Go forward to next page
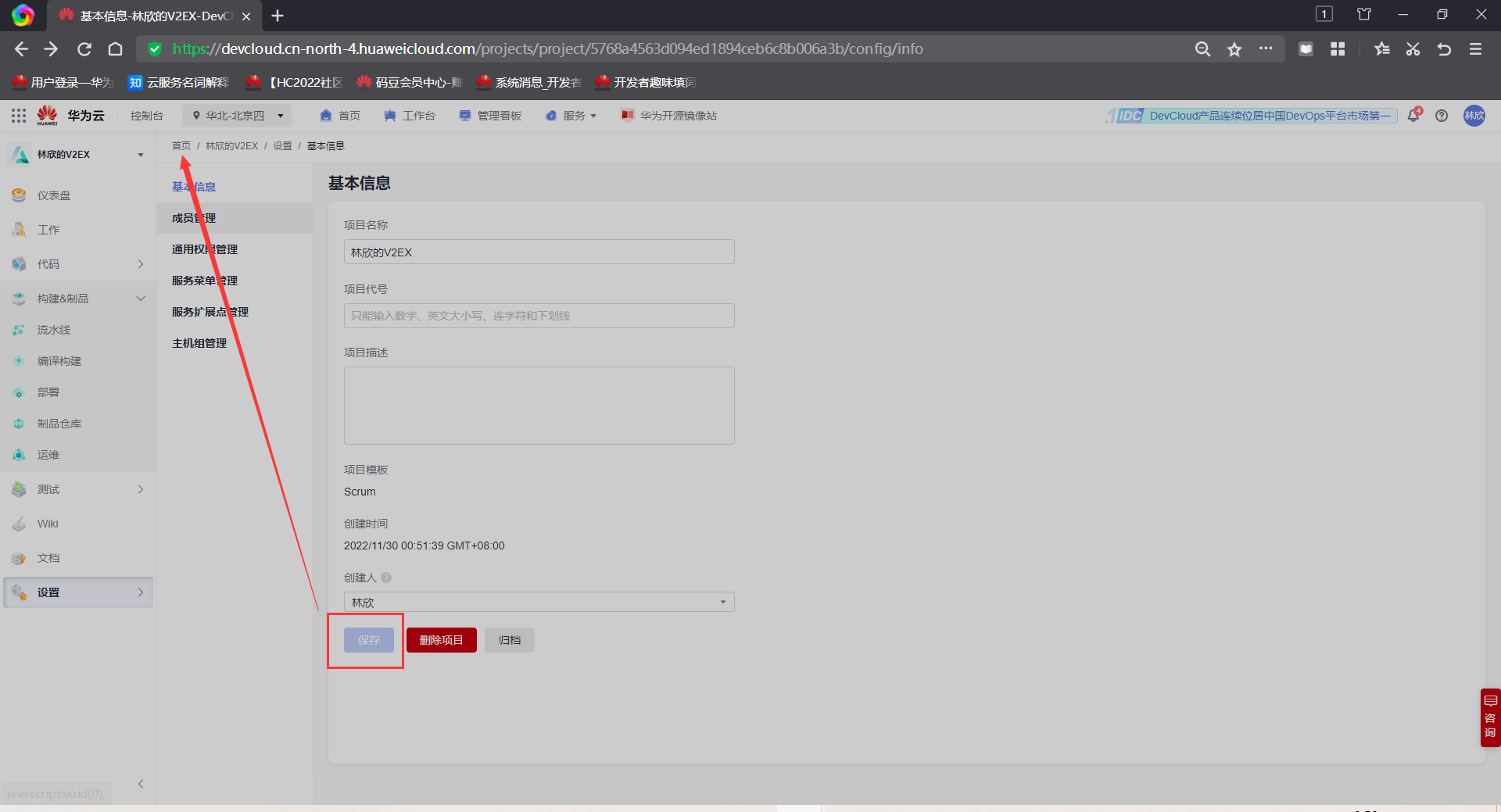The image size is (1501, 812). [52, 49]
